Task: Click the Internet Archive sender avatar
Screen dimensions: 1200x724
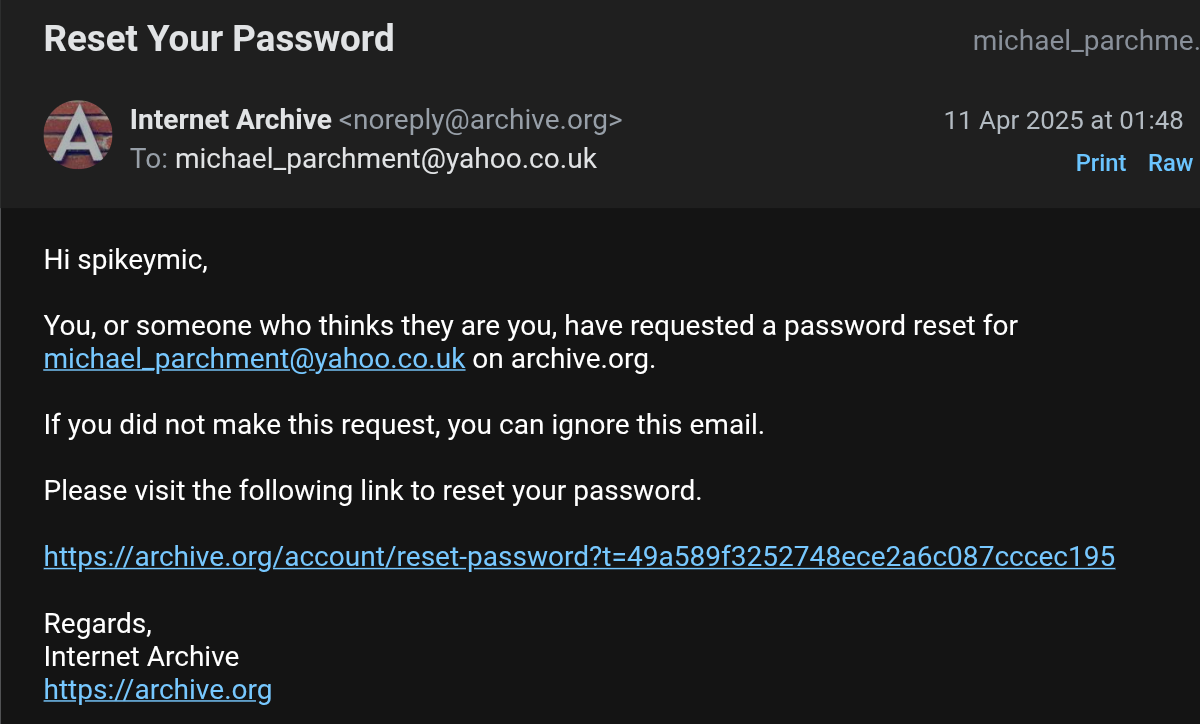Action: (78, 134)
